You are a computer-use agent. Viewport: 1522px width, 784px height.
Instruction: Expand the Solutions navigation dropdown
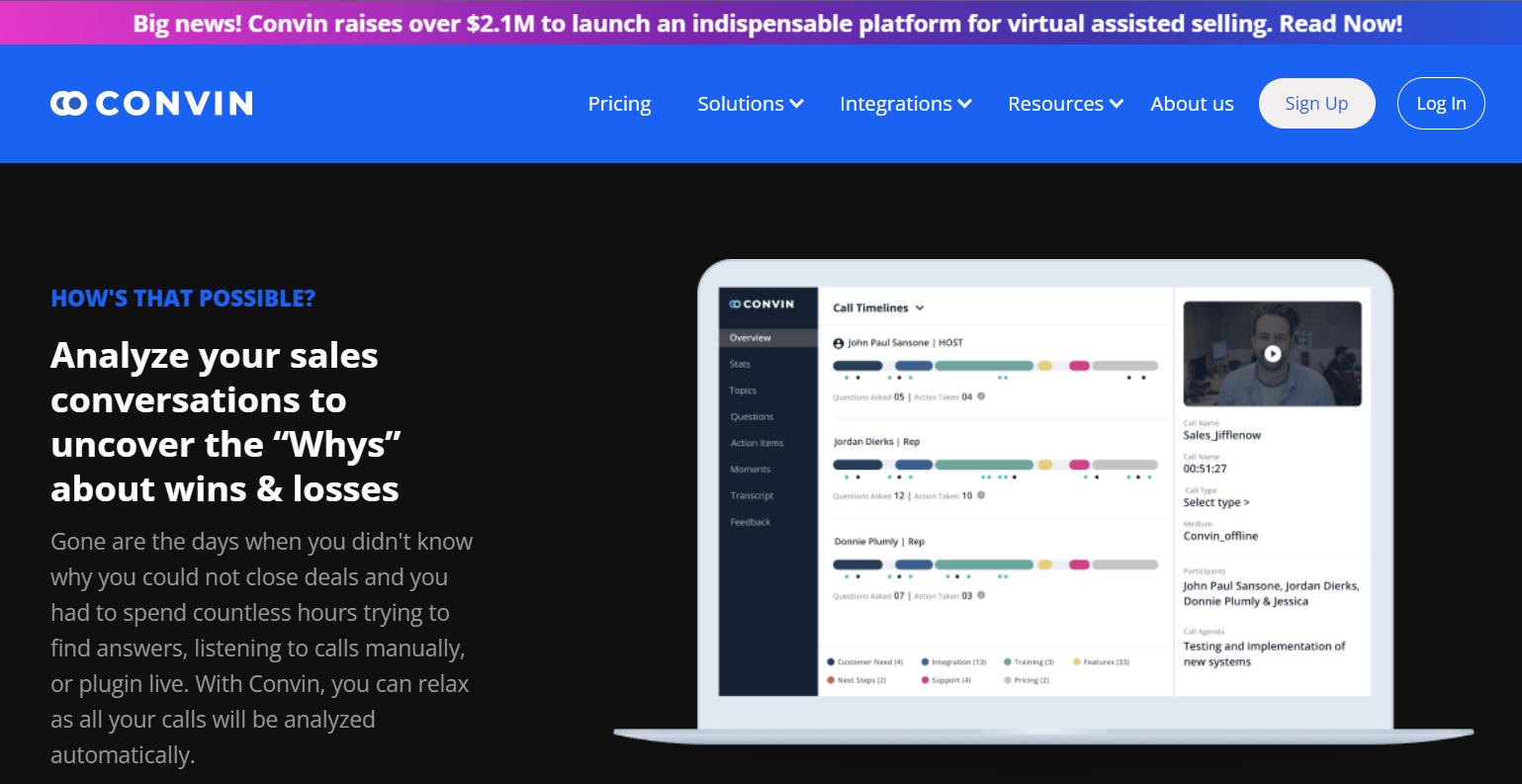[x=750, y=103]
